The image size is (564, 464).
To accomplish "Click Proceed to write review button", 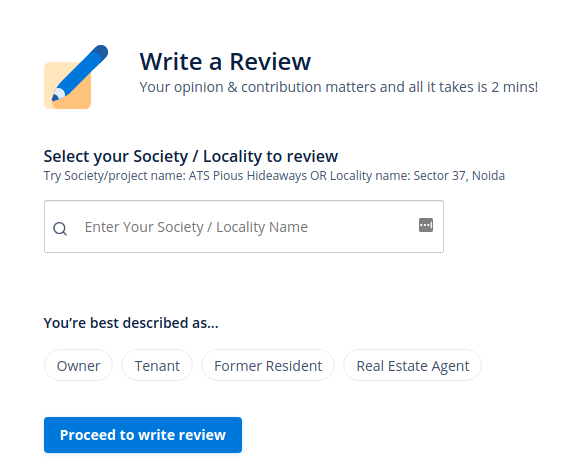I will pos(143,435).
